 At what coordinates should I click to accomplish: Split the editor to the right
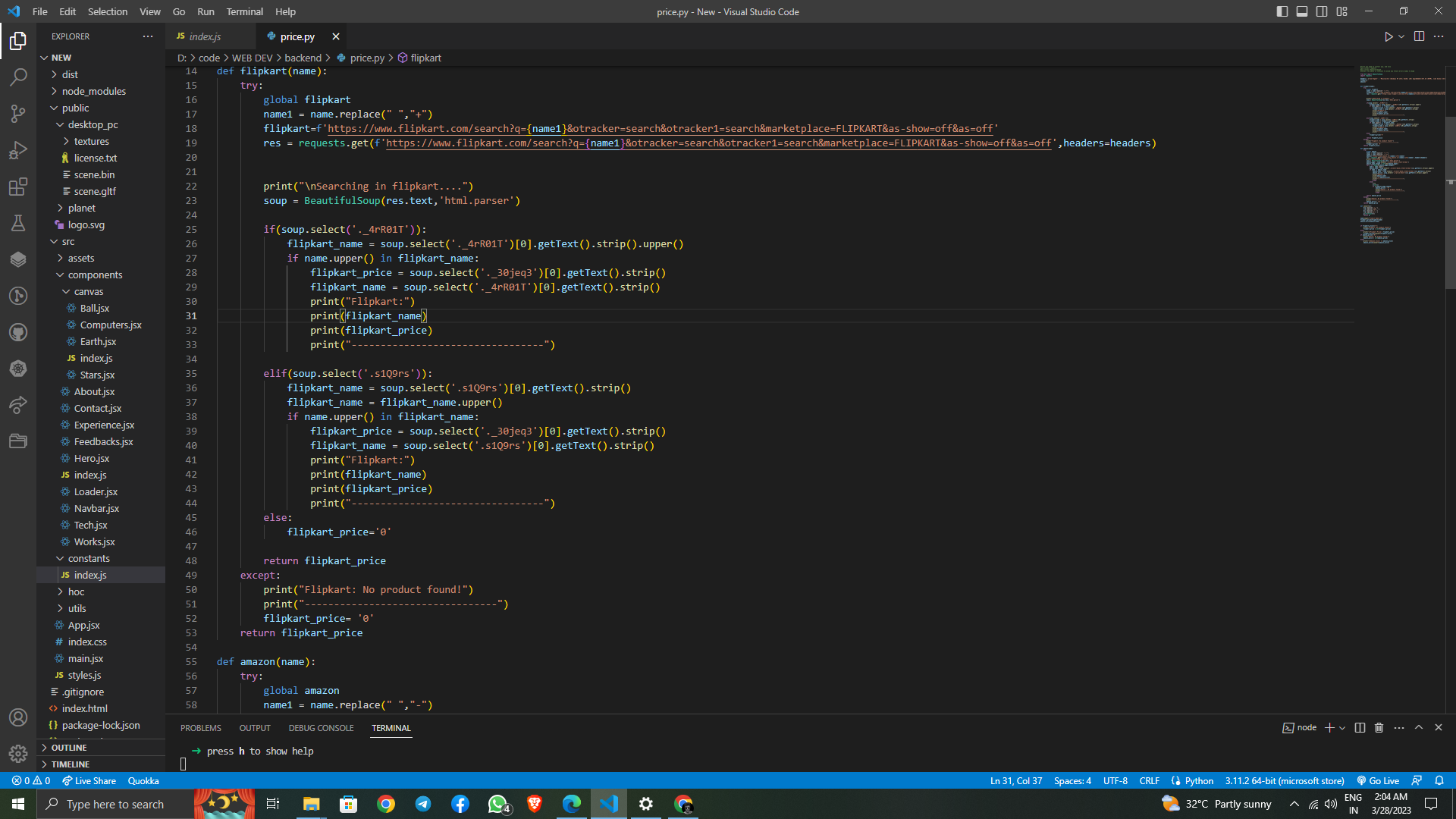coord(1419,36)
